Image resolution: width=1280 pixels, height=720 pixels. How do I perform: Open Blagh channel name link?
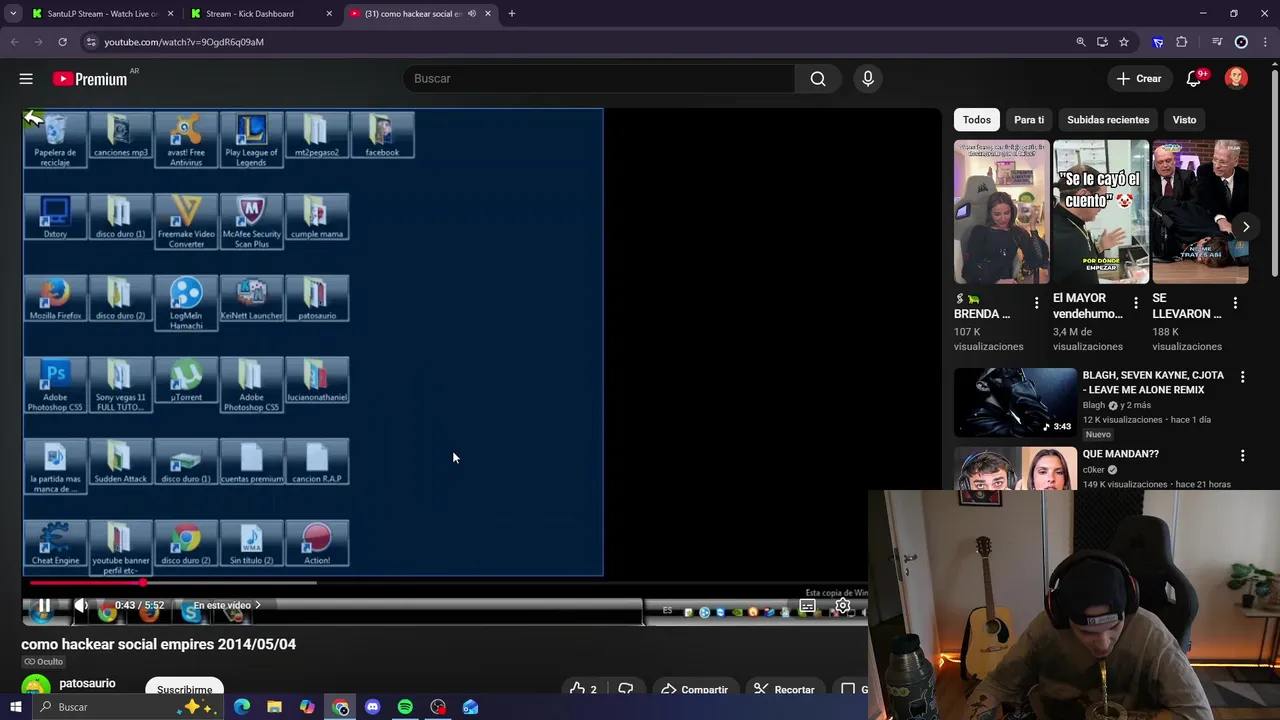click(x=1094, y=405)
